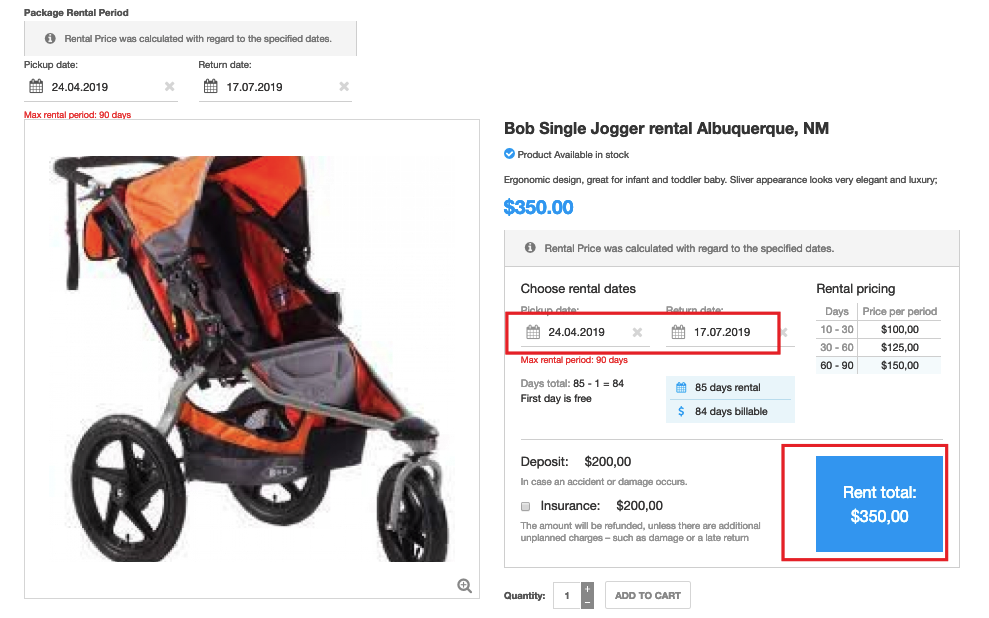This screenshot has width=989, height=618.
Task: Click the Quantity input field
Action: point(566,596)
